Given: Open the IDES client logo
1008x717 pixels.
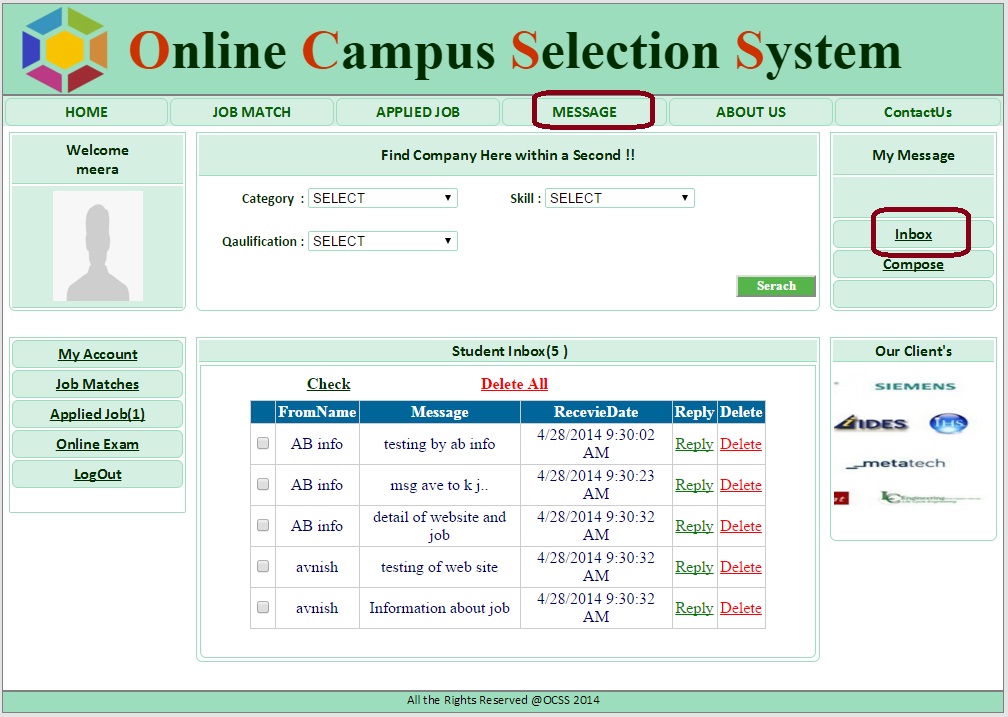Looking at the screenshot, I should click(x=870, y=424).
